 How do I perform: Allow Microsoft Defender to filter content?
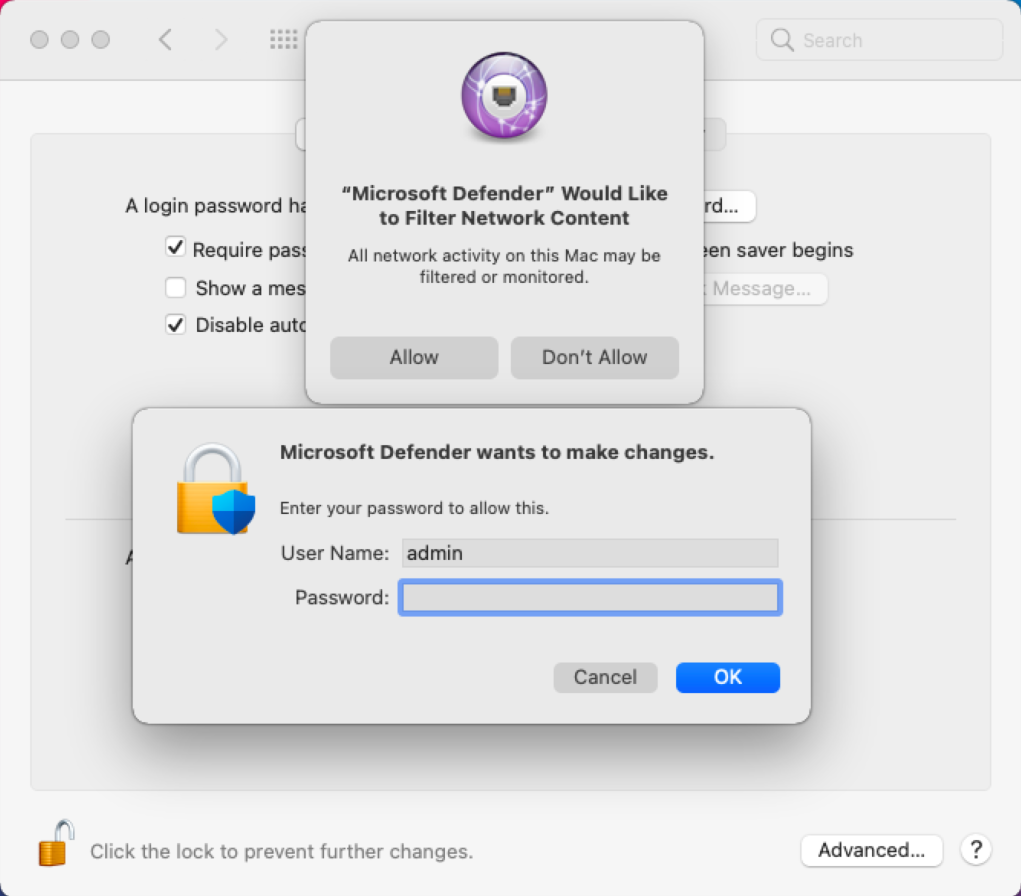point(414,357)
